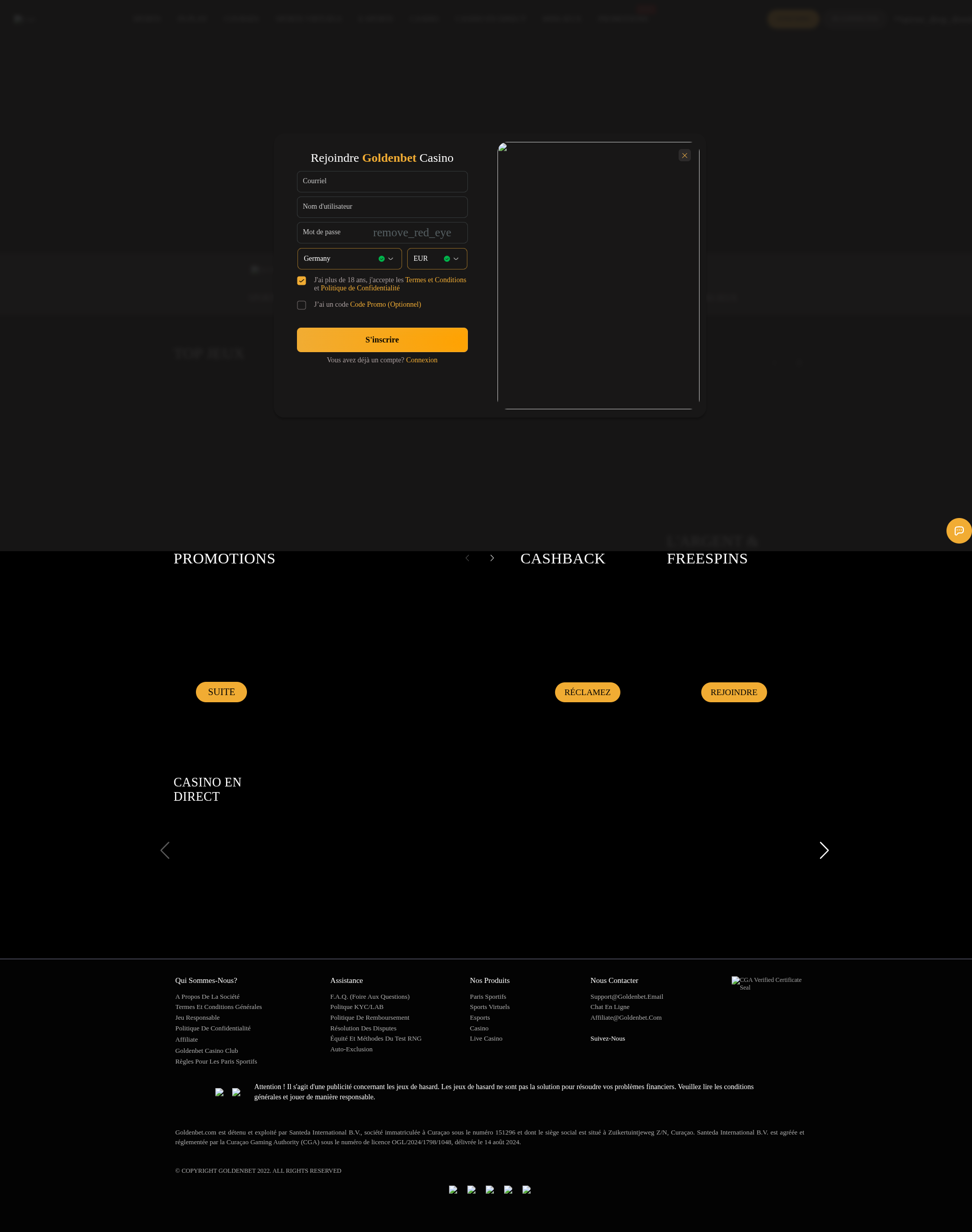The width and height of the screenshot is (972, 1232).
Task: Open Casino link under Nos Produits
Action: [x=479, y=1028]
